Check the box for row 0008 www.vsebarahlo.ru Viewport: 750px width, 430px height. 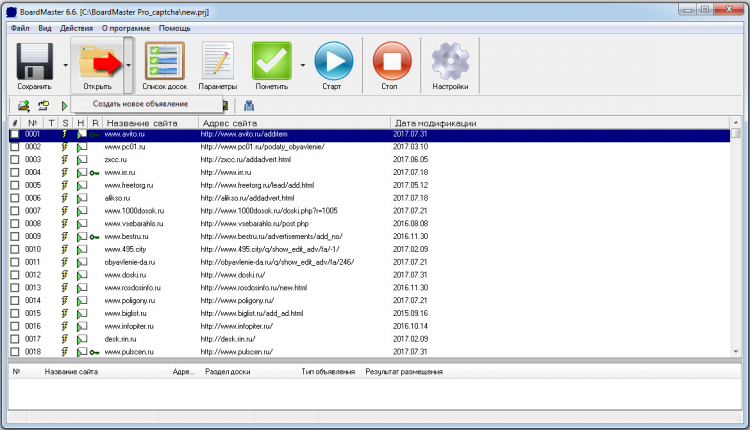coord(15,223)
